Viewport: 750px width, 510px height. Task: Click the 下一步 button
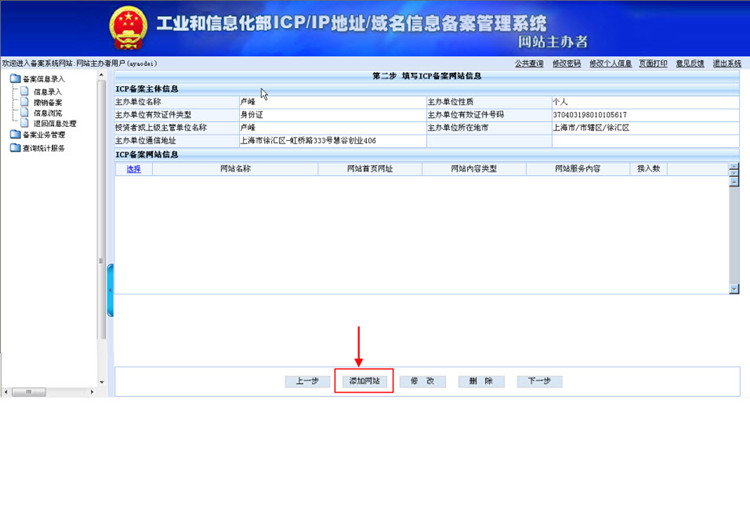(x=539, y=382)
